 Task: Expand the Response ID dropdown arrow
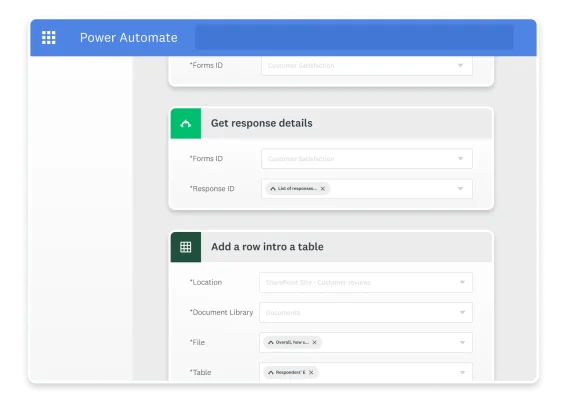pyautogui.click(x=460, y=188)
